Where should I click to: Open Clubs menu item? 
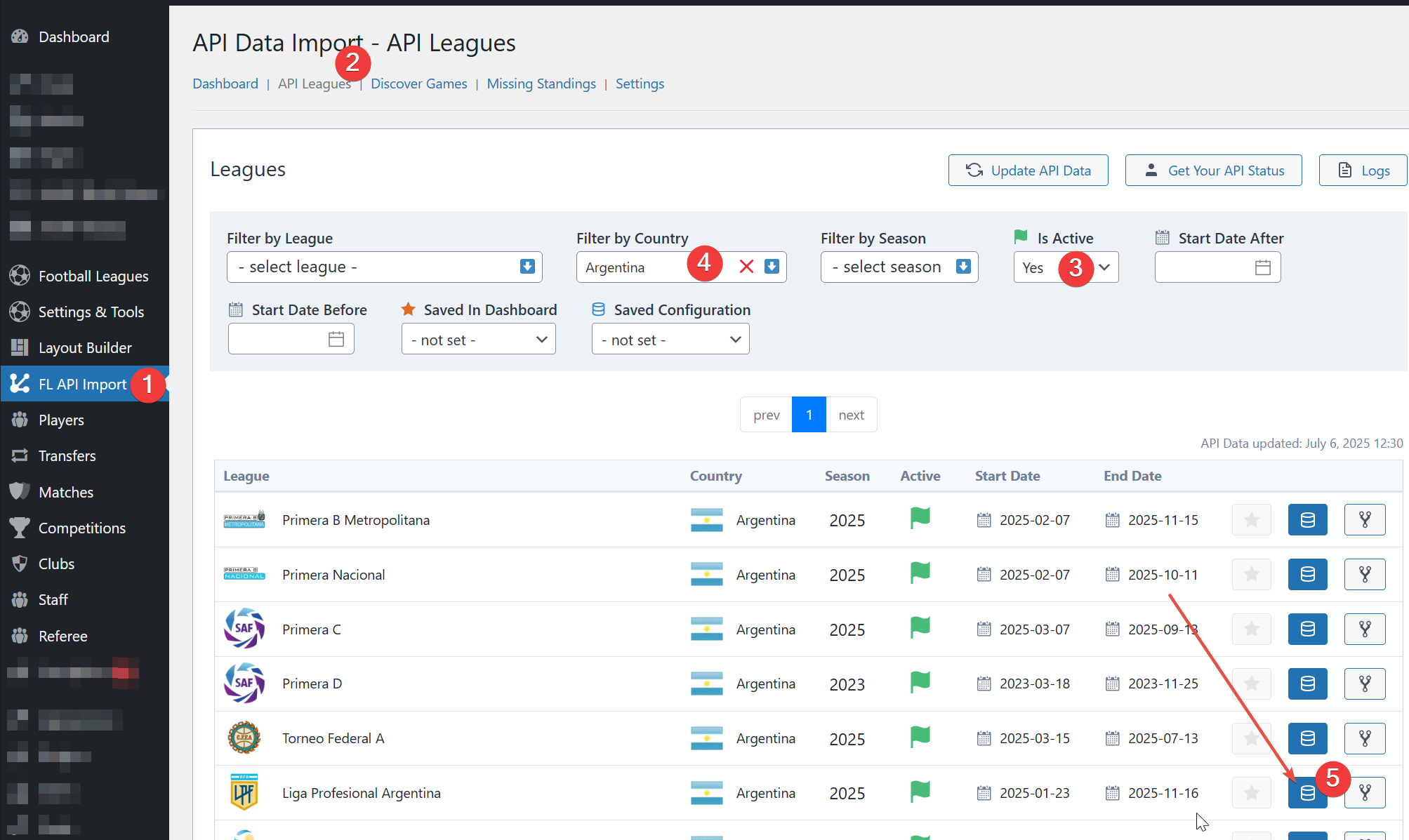point(84,564)
